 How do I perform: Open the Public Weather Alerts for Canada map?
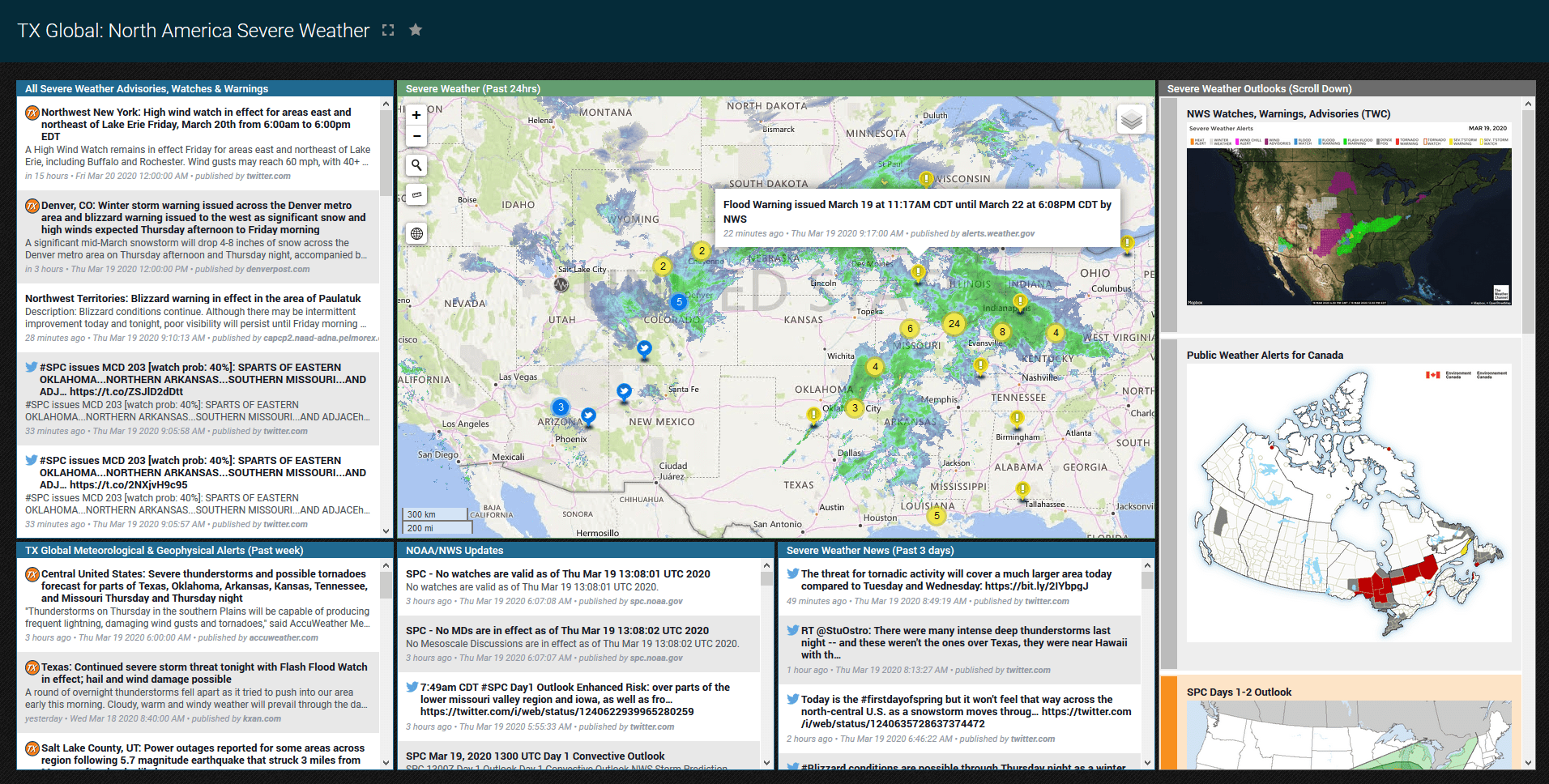[x=1348, y=502]
